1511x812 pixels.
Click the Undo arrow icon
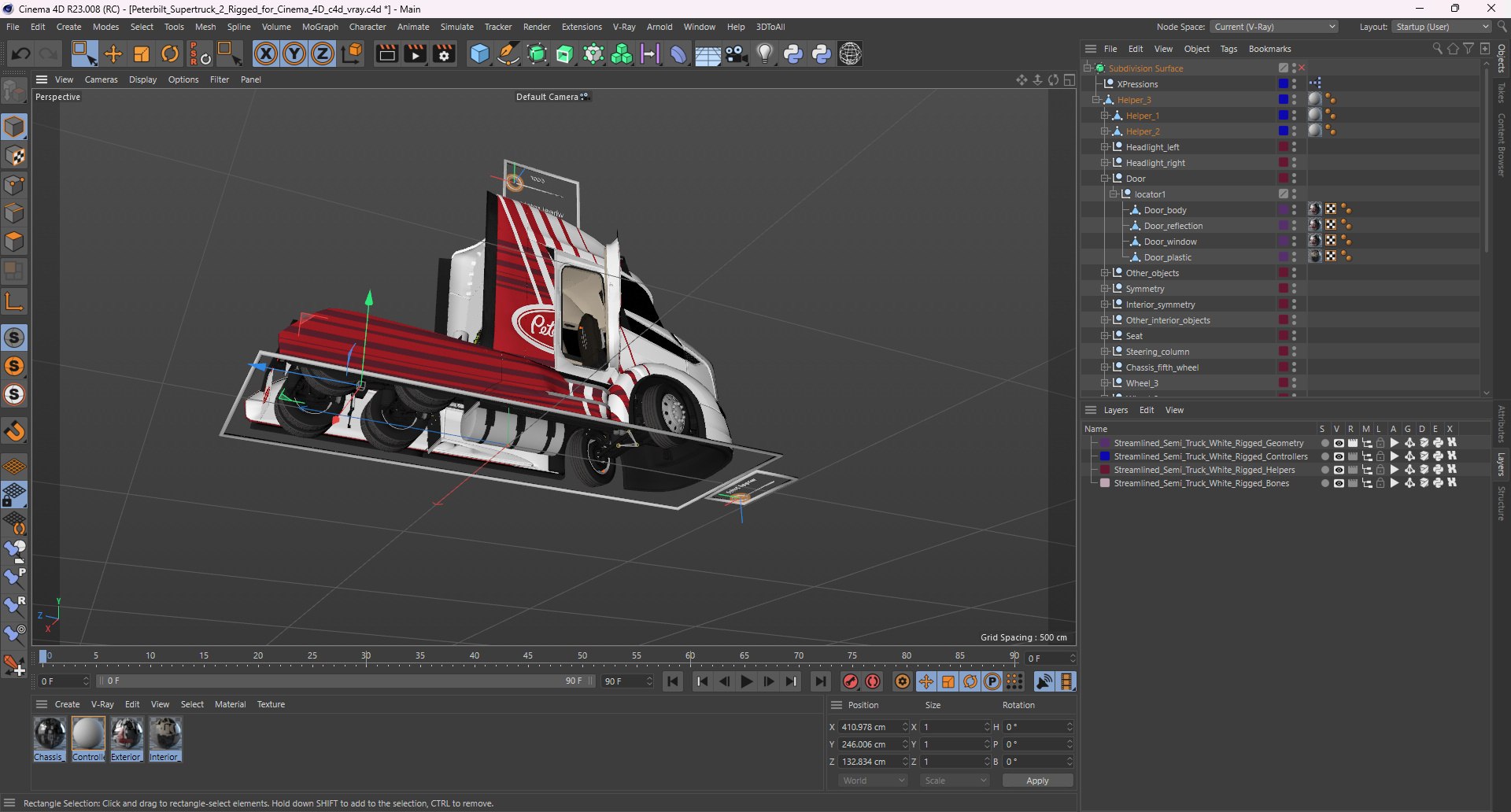(x=20, y=54)
